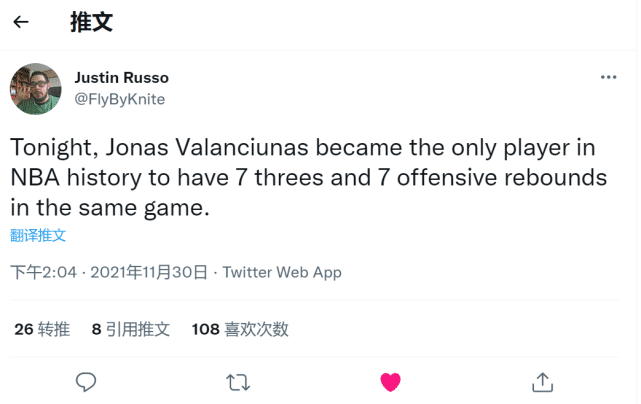Click the Justin Russo display name

point(122,78)
